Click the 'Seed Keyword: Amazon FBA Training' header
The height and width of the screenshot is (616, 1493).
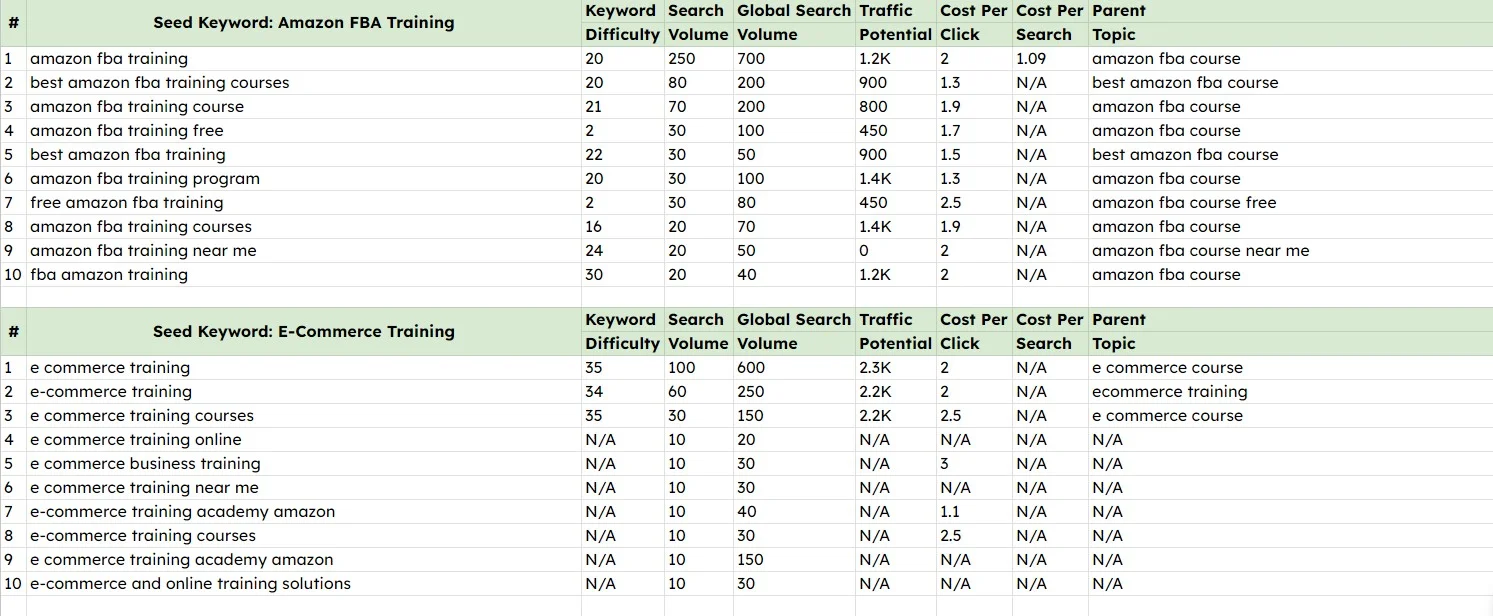coord(304,23)
